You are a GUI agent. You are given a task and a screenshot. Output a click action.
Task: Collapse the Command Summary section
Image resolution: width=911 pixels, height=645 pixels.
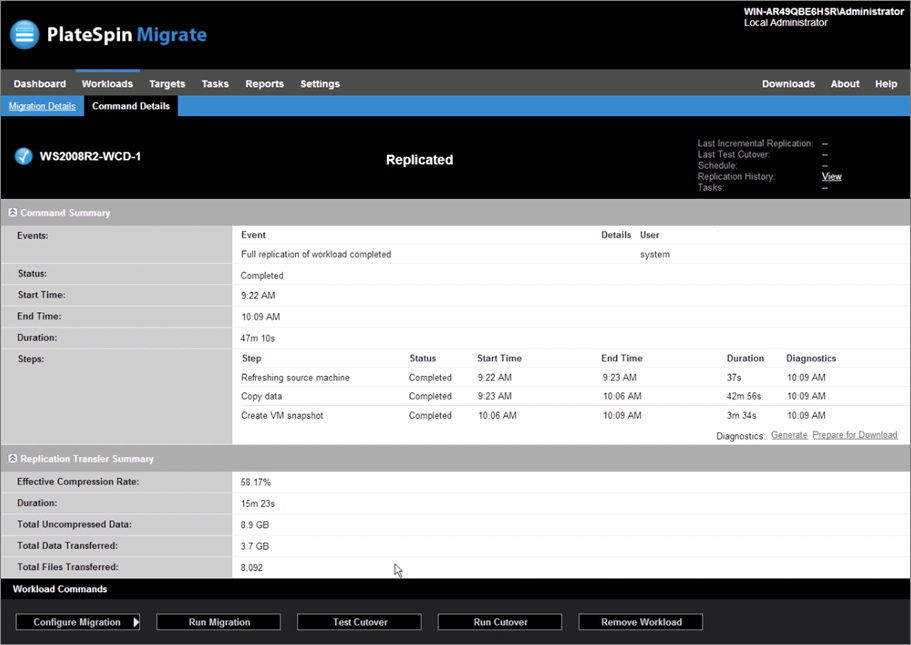13,213
